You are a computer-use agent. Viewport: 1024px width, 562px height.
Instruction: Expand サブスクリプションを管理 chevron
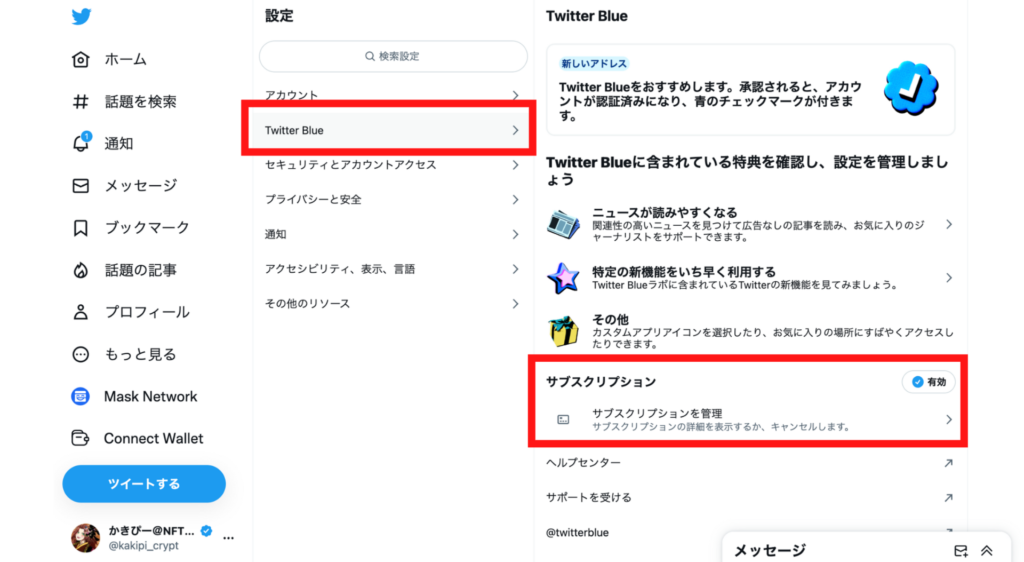click(x=949, y=420)
